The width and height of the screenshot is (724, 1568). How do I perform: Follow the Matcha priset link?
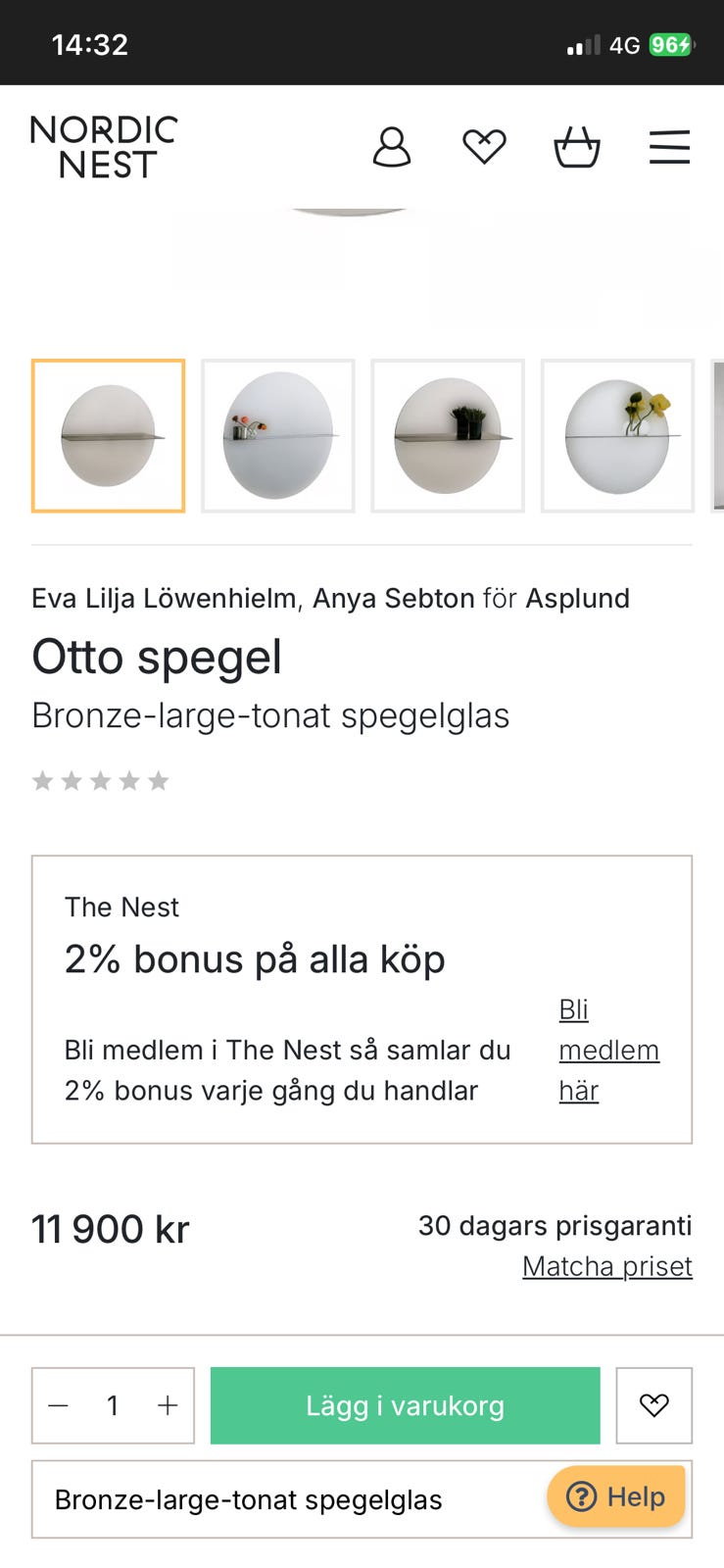[x=606, y=1266]
